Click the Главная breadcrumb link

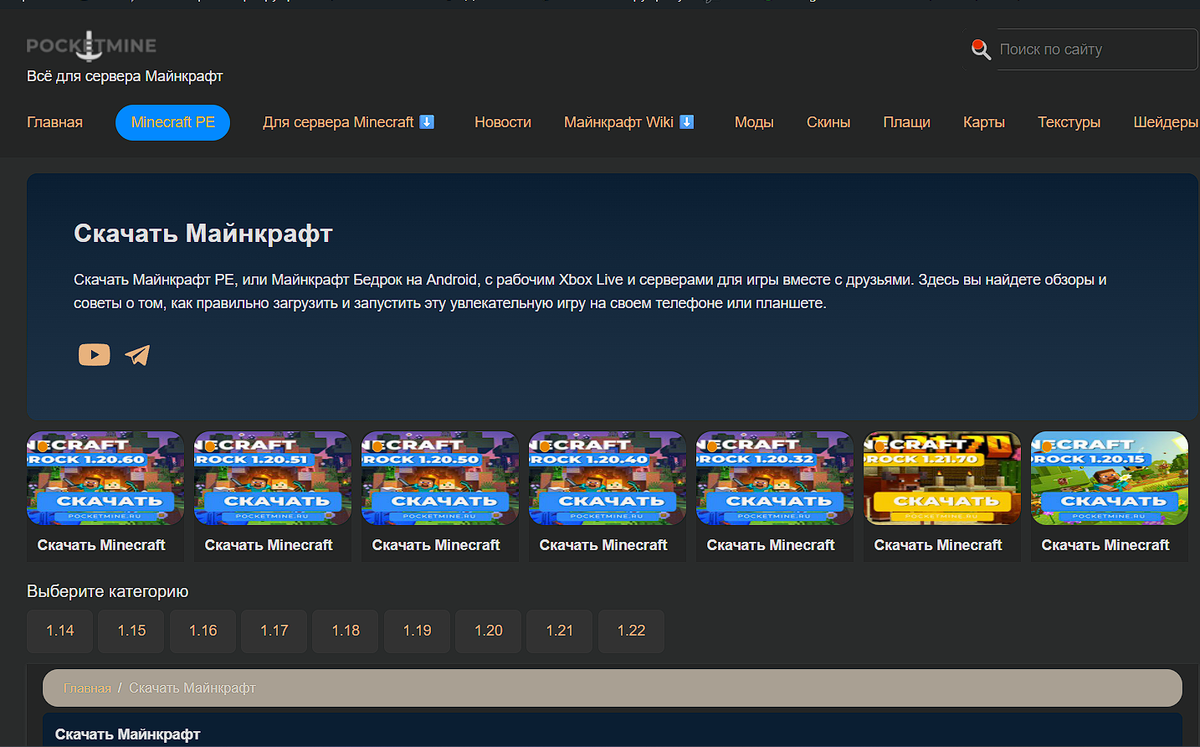(x=87, y=688)
